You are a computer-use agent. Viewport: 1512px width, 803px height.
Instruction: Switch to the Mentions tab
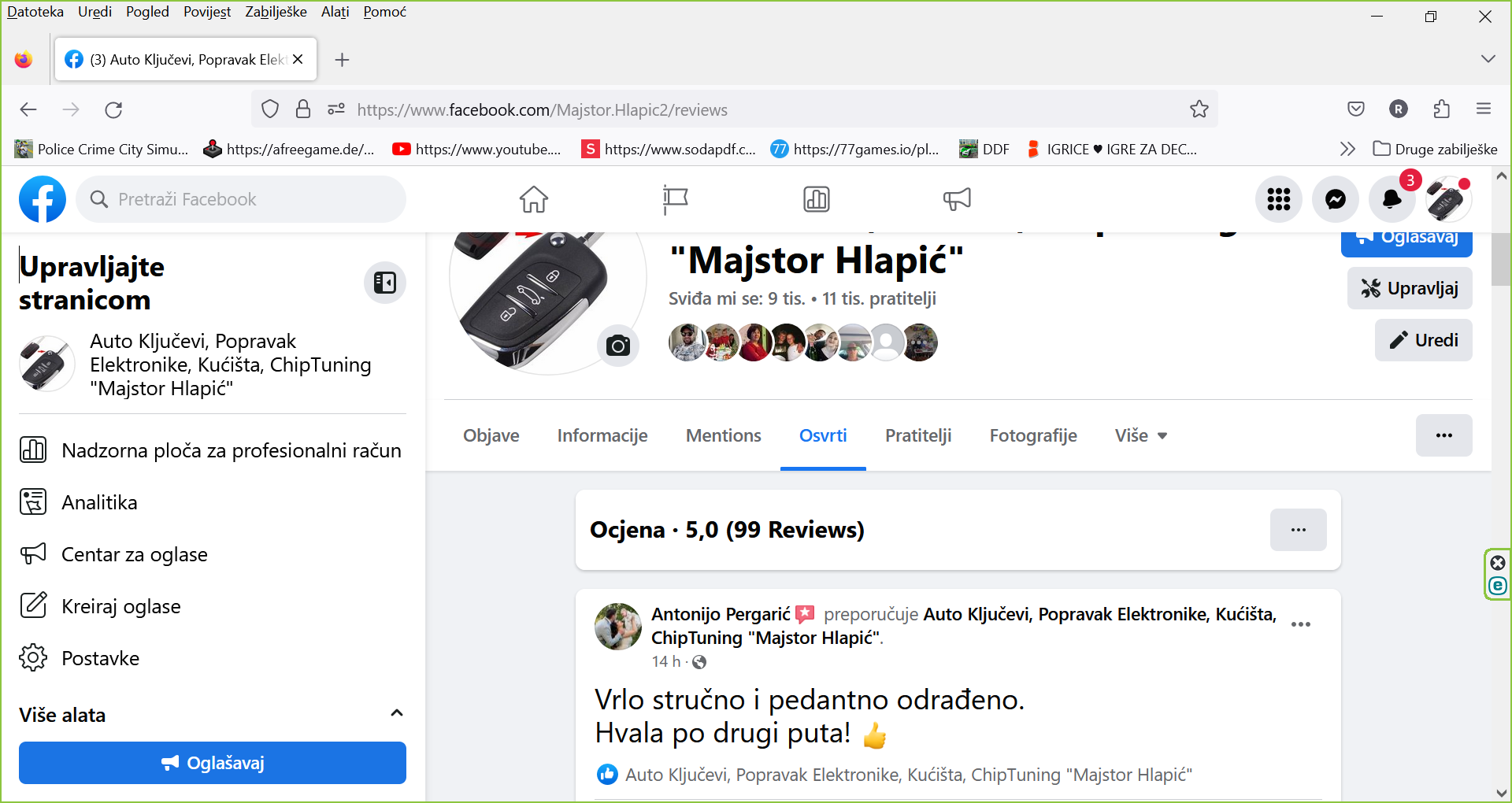(723, 435)
